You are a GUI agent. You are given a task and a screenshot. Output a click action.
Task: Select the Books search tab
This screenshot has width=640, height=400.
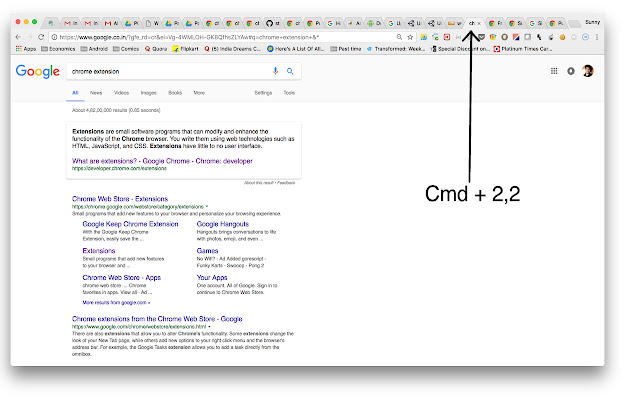click(175, 93)
